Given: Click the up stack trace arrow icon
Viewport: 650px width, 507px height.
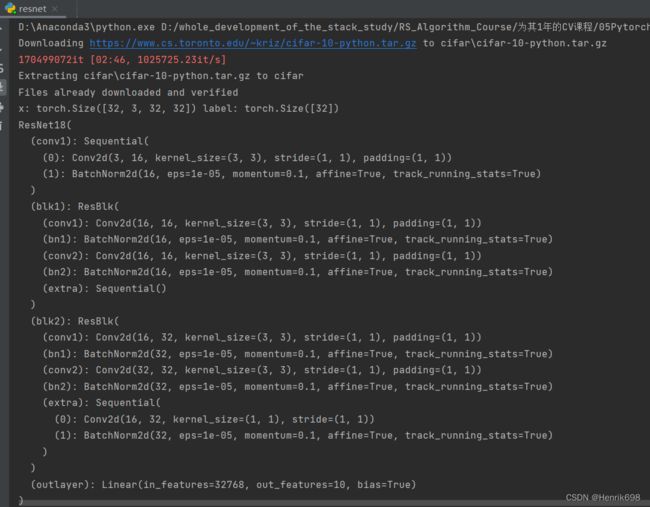Looking at the screenshot, I should (2, 29).
